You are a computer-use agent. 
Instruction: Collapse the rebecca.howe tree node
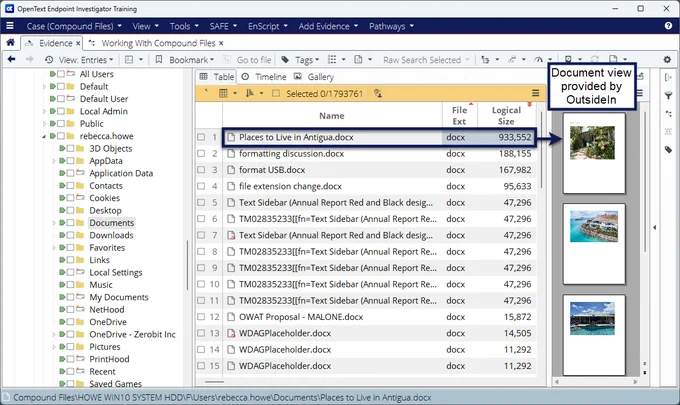click(44, 137)
